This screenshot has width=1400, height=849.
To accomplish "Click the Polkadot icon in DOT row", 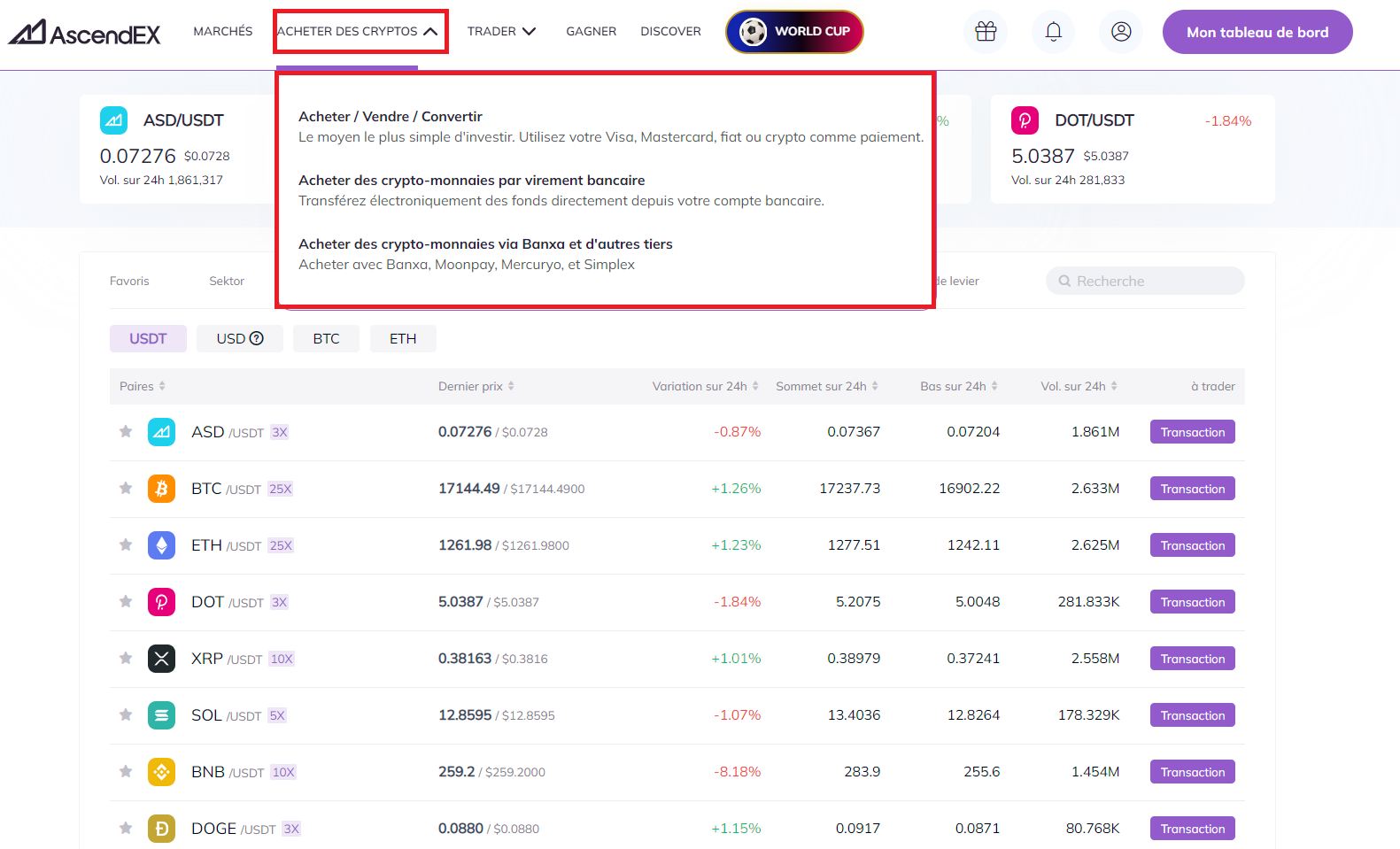I will click(161, 602).
